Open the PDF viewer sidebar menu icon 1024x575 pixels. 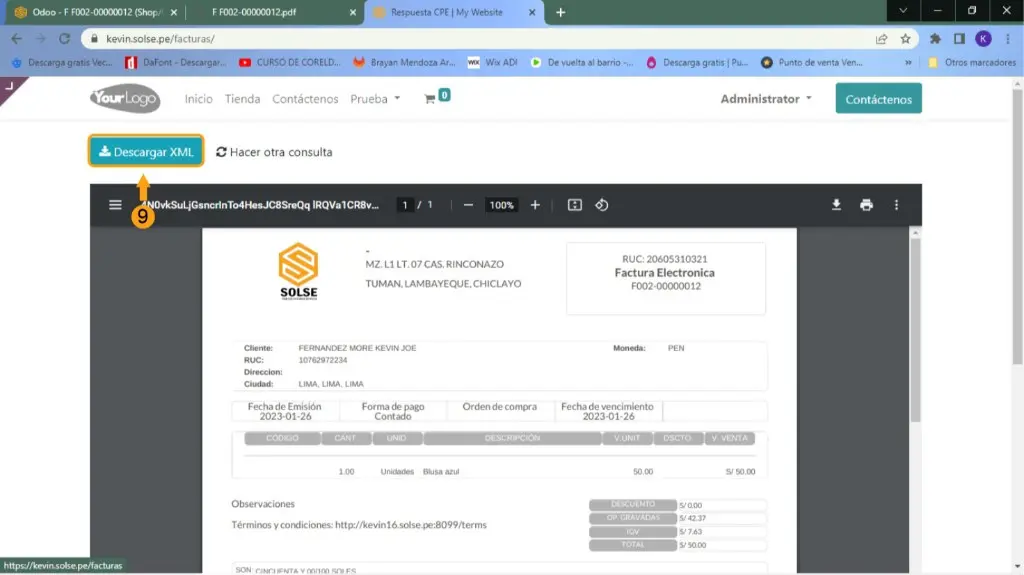click(115, 205)
